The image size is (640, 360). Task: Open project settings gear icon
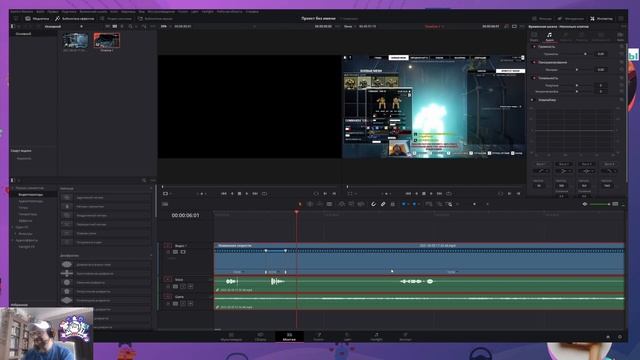point(620,337)
